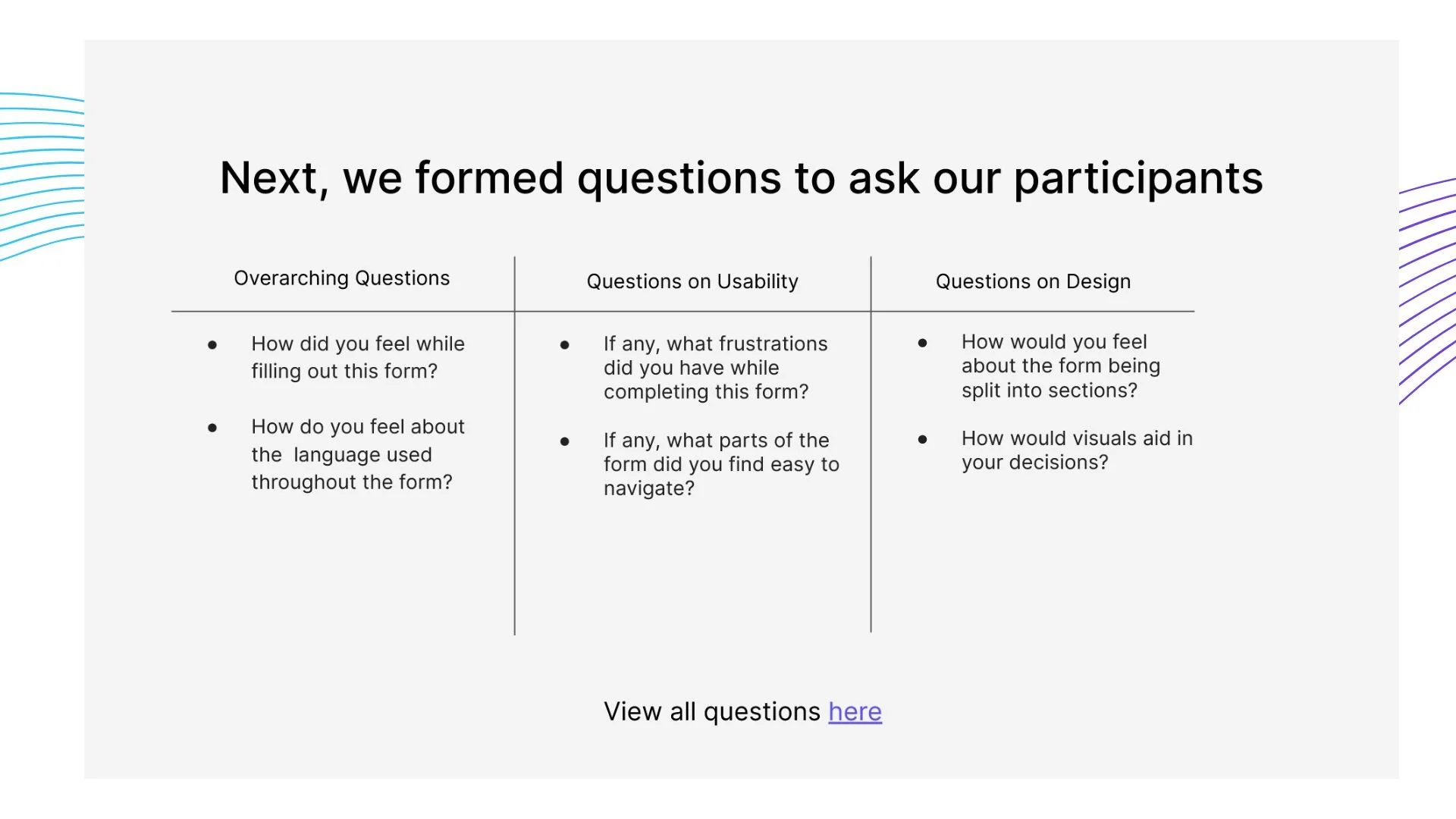1456x819 pixels.
Task: Open the "here" link for all questions
Action: (855, 711)
